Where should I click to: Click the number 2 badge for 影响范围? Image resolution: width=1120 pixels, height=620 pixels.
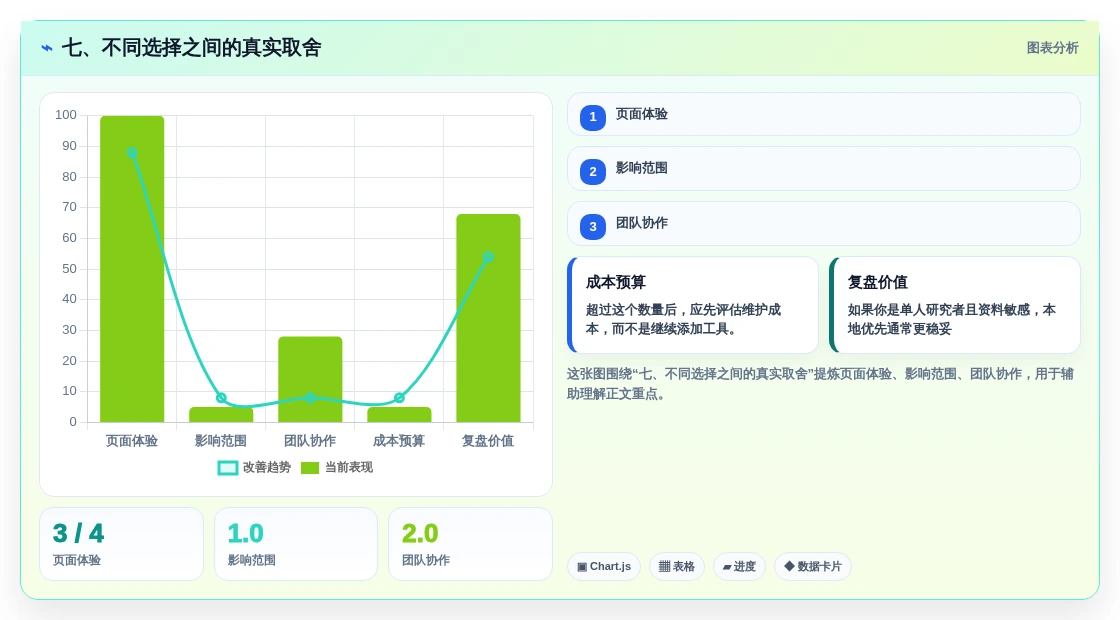pos(593,171)
